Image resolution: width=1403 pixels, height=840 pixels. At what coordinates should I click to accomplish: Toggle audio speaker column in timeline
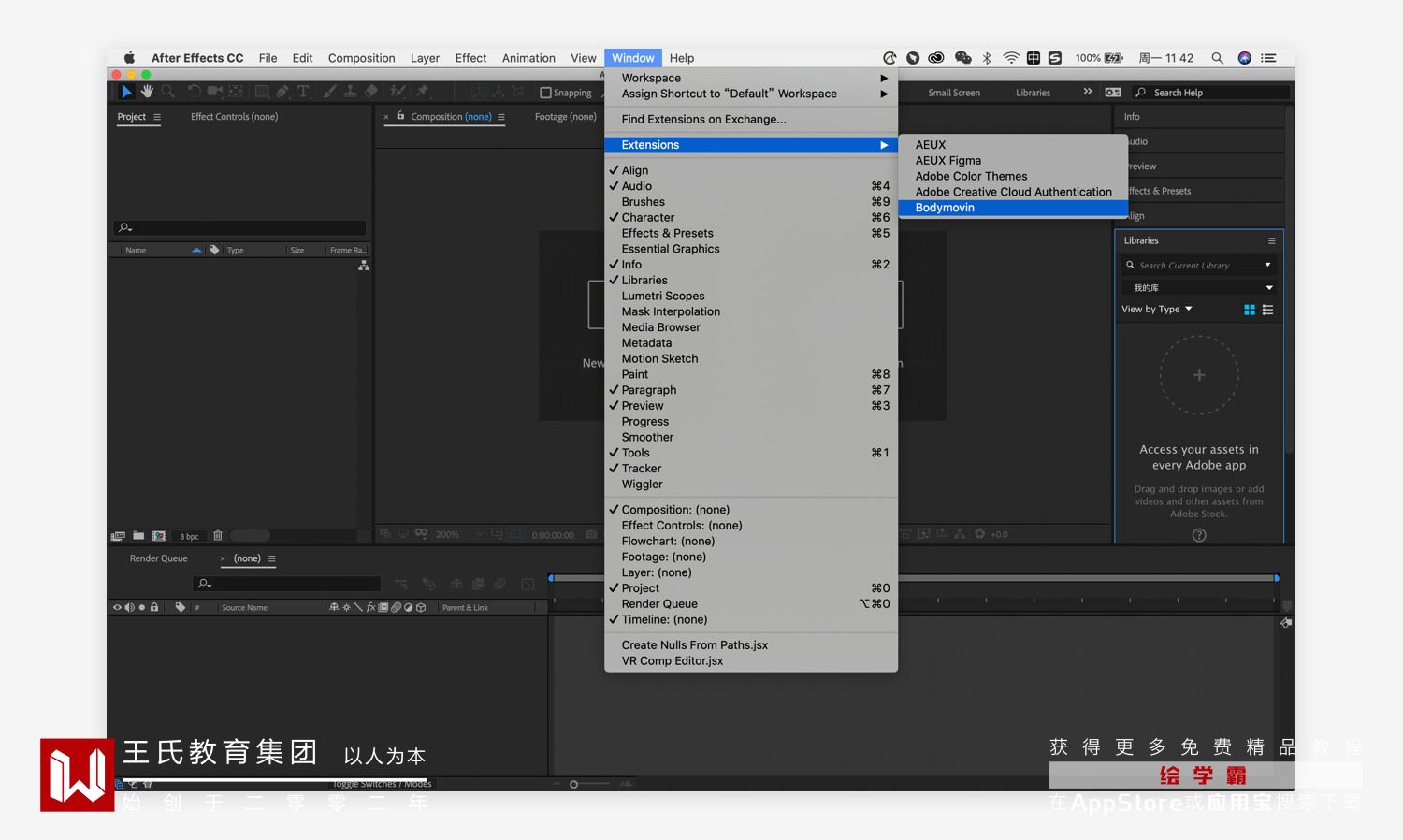pyautogui.click(x=129, y=607)
